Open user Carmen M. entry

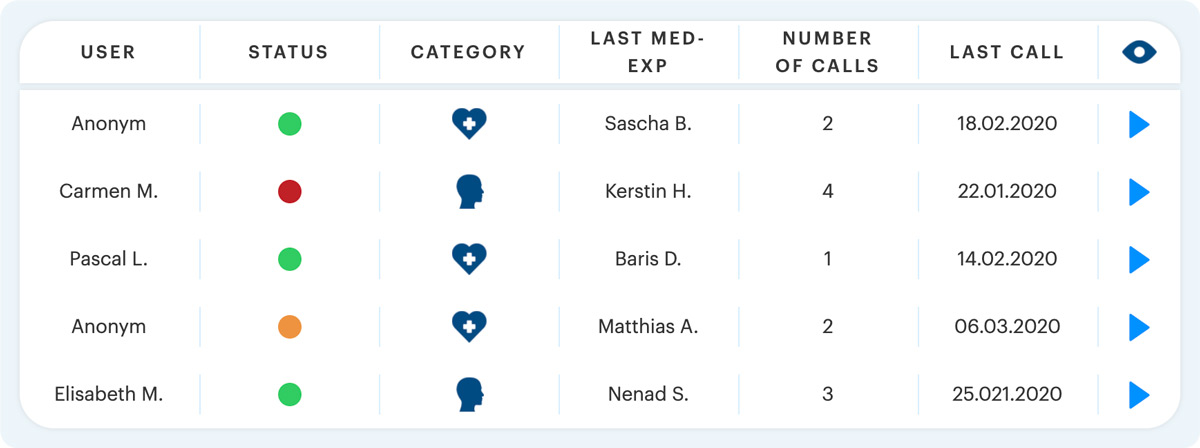point(108,192)
